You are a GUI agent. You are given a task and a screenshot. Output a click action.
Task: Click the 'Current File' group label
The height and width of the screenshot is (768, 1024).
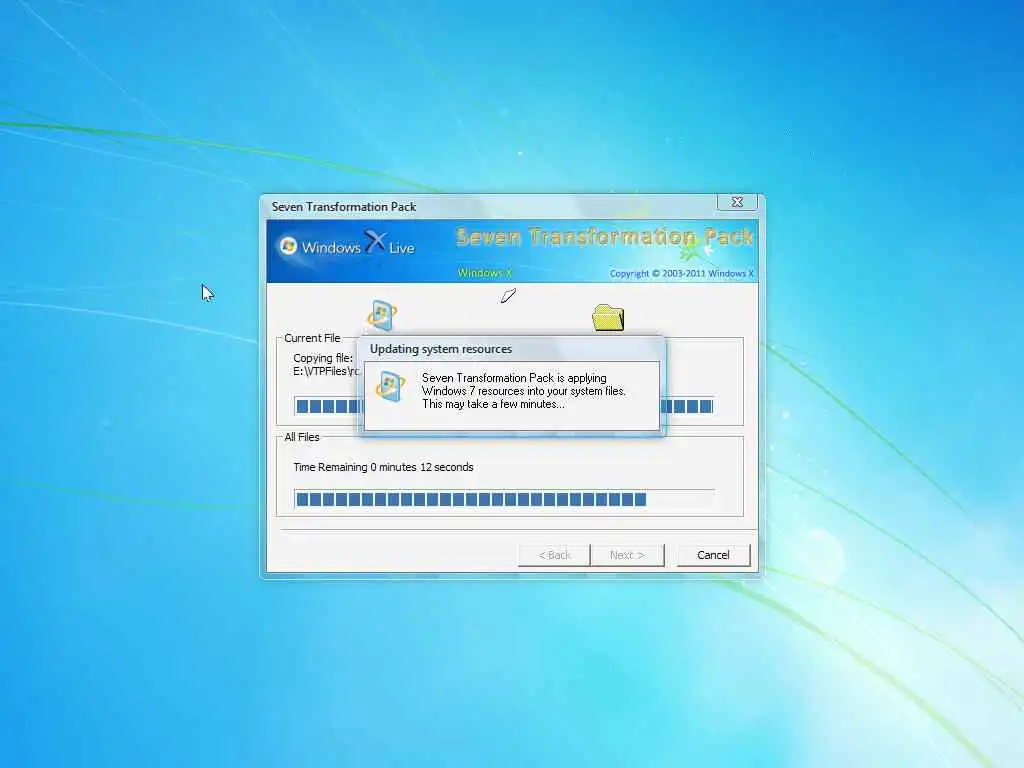(312, 338)
